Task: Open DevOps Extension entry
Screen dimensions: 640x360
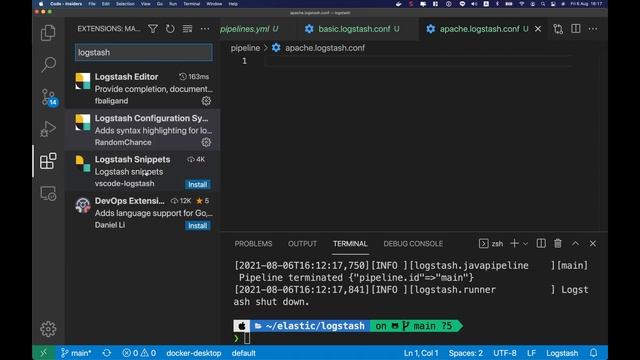Action: (x=142, y=212)
